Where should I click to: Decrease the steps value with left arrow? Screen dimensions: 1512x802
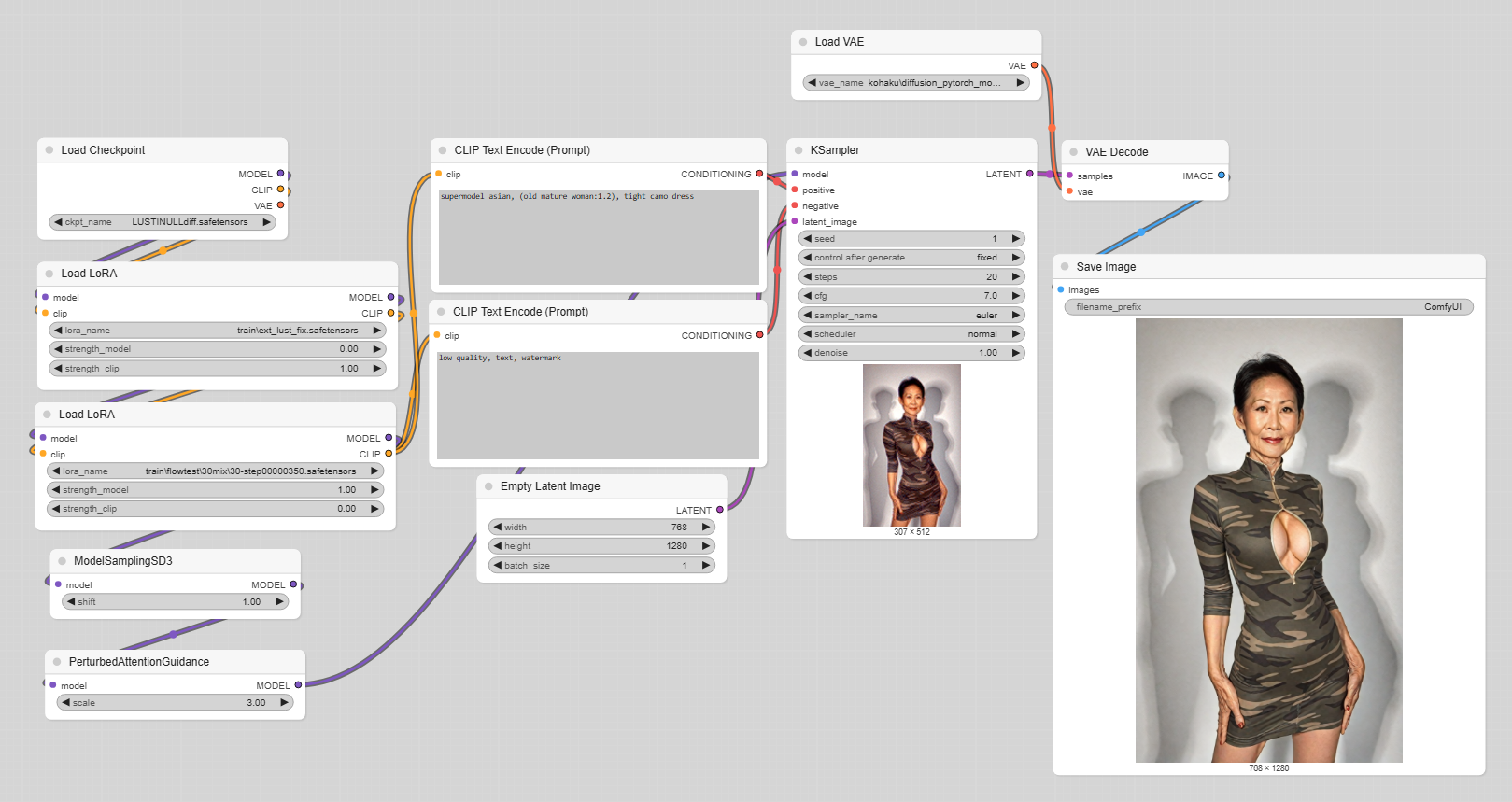point(808,277)
